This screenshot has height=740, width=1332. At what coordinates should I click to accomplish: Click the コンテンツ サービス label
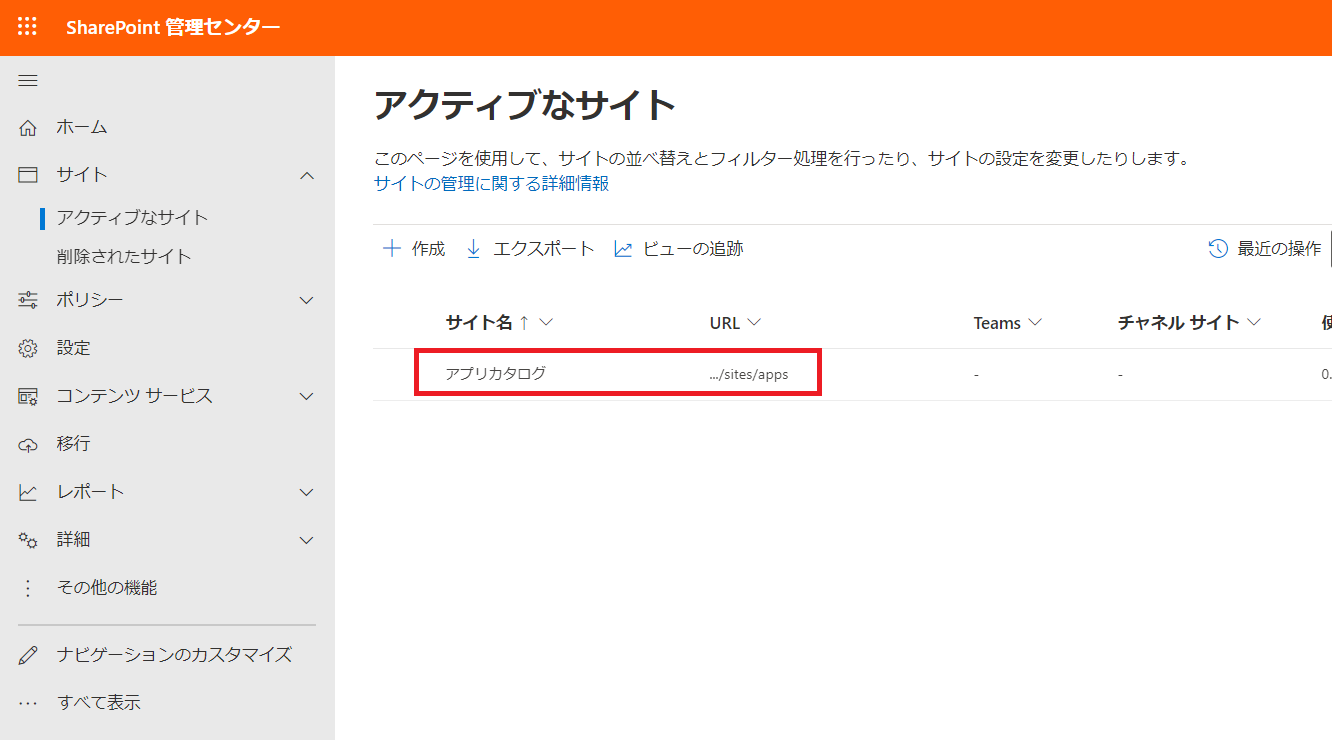pyautogui.click(x=134, y=396)
